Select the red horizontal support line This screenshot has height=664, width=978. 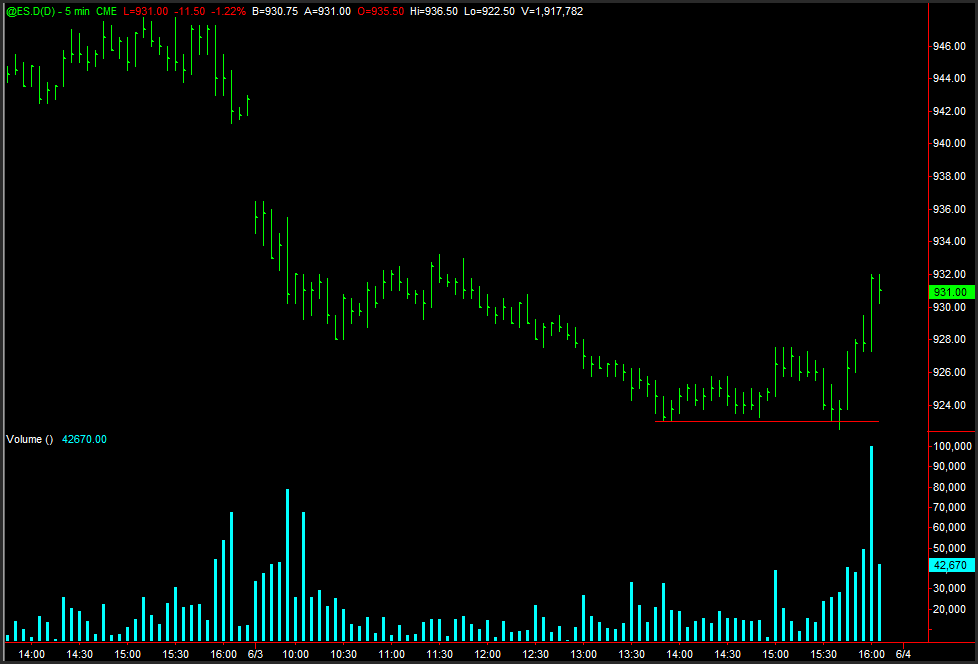tap(767, 422)
